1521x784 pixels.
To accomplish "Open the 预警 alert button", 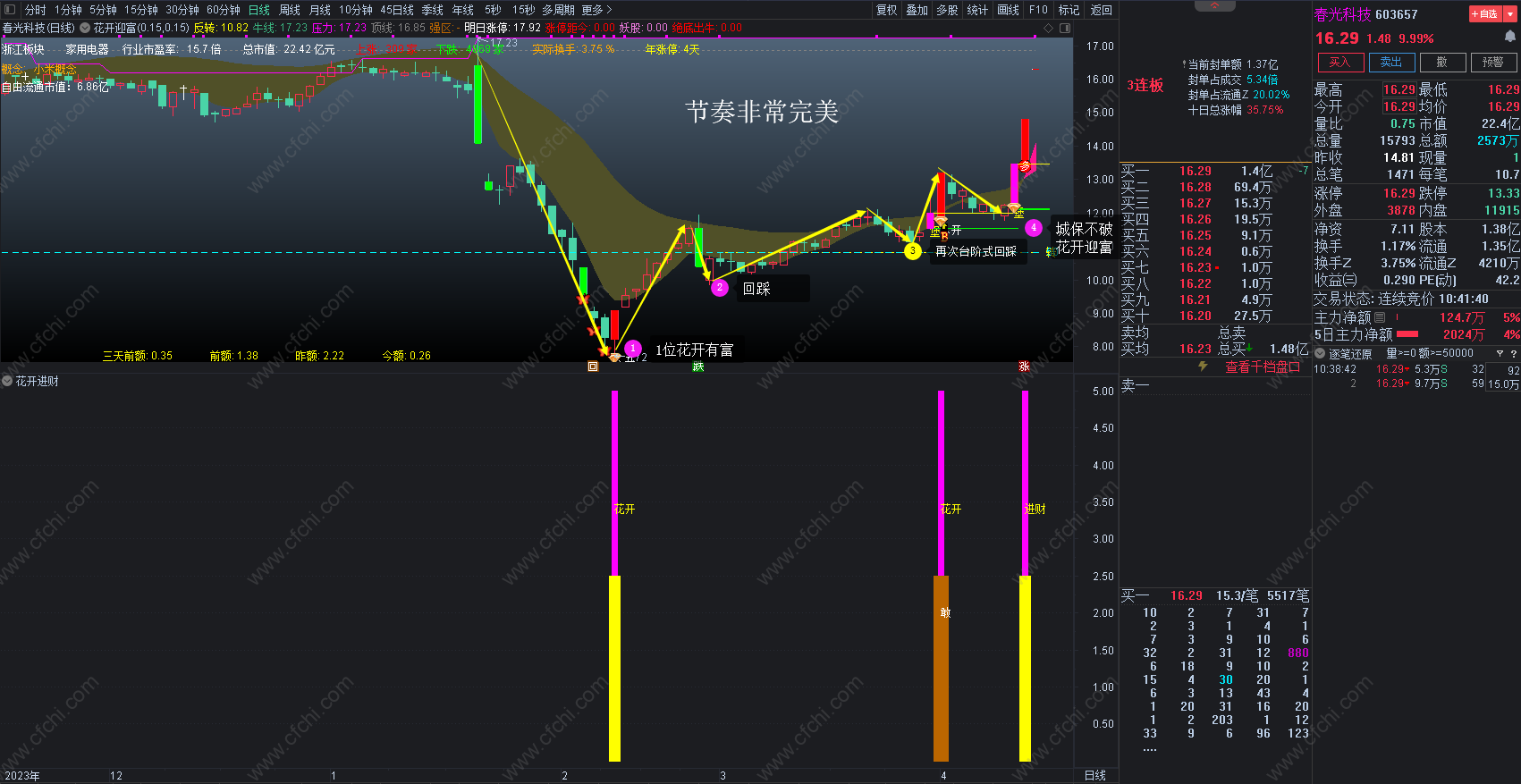I will pos(1493,63).
